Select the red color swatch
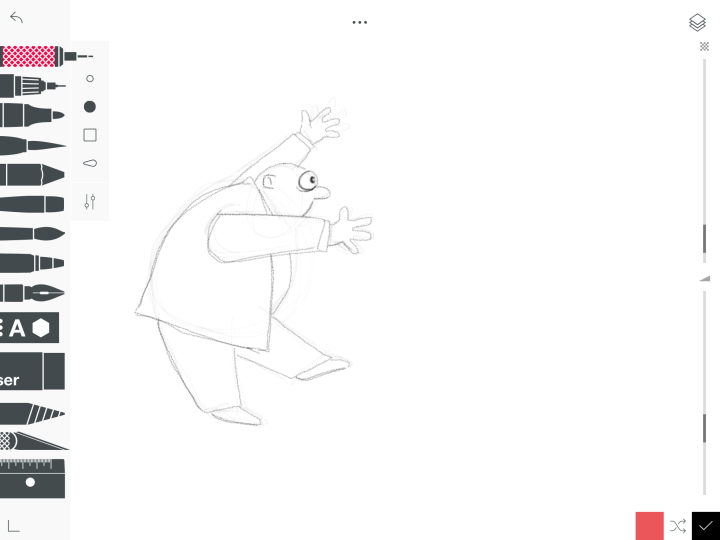 click(x=649, y=525)
